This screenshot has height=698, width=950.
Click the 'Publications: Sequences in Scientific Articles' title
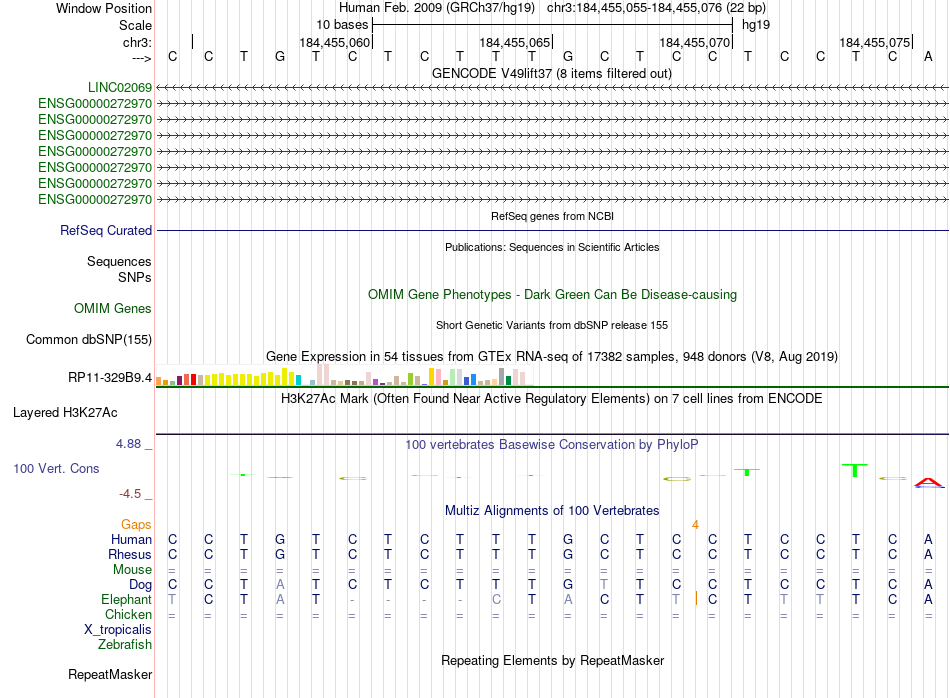point(552,247)
